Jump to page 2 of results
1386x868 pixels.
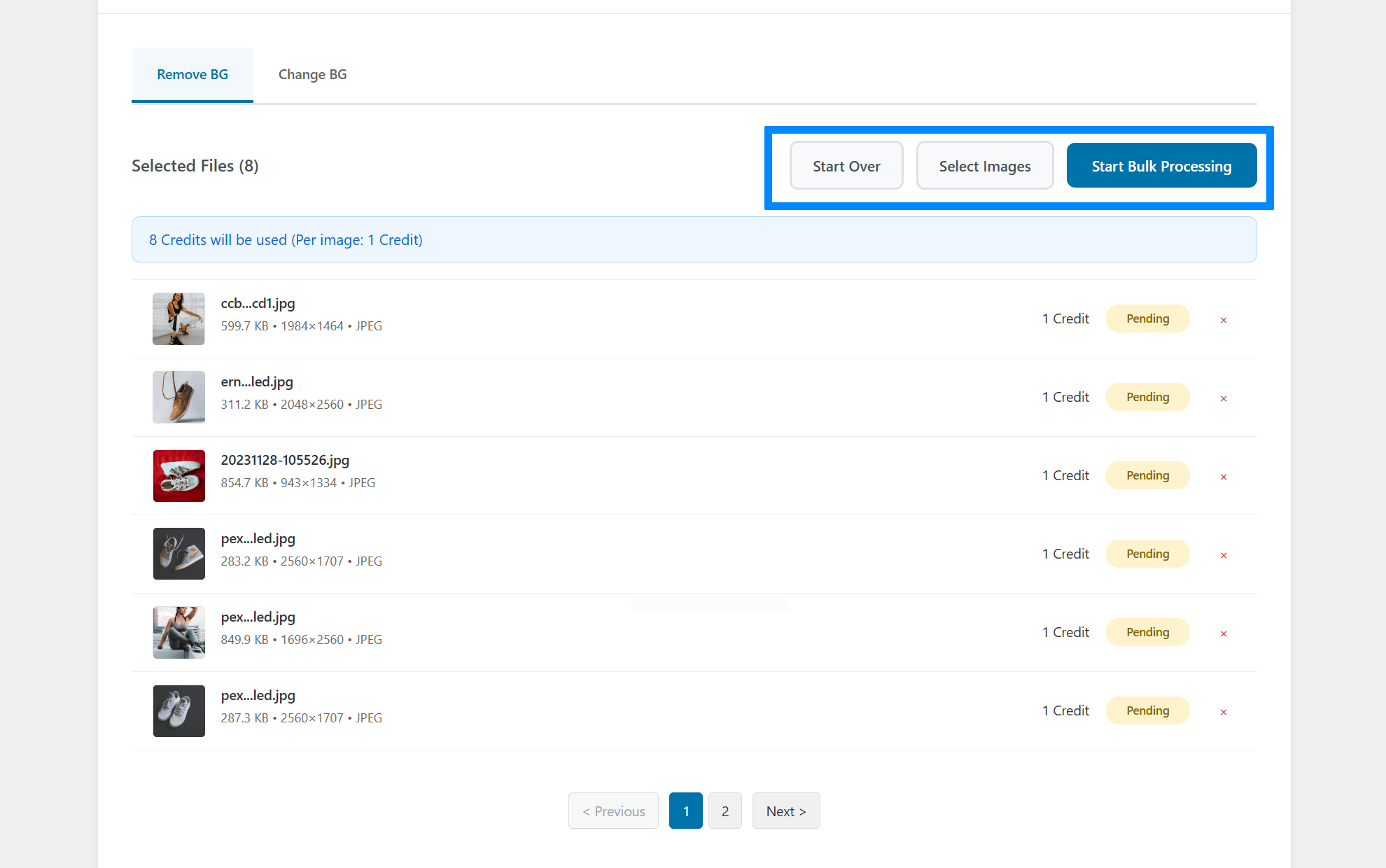pyautogui.click(x=724, y=811)
